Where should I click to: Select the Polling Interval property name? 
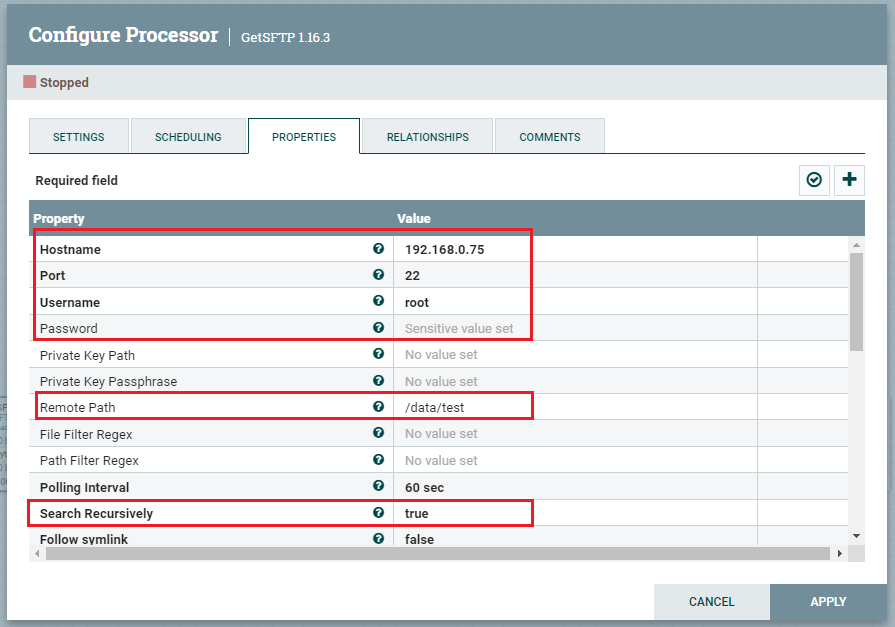(84, 487)
